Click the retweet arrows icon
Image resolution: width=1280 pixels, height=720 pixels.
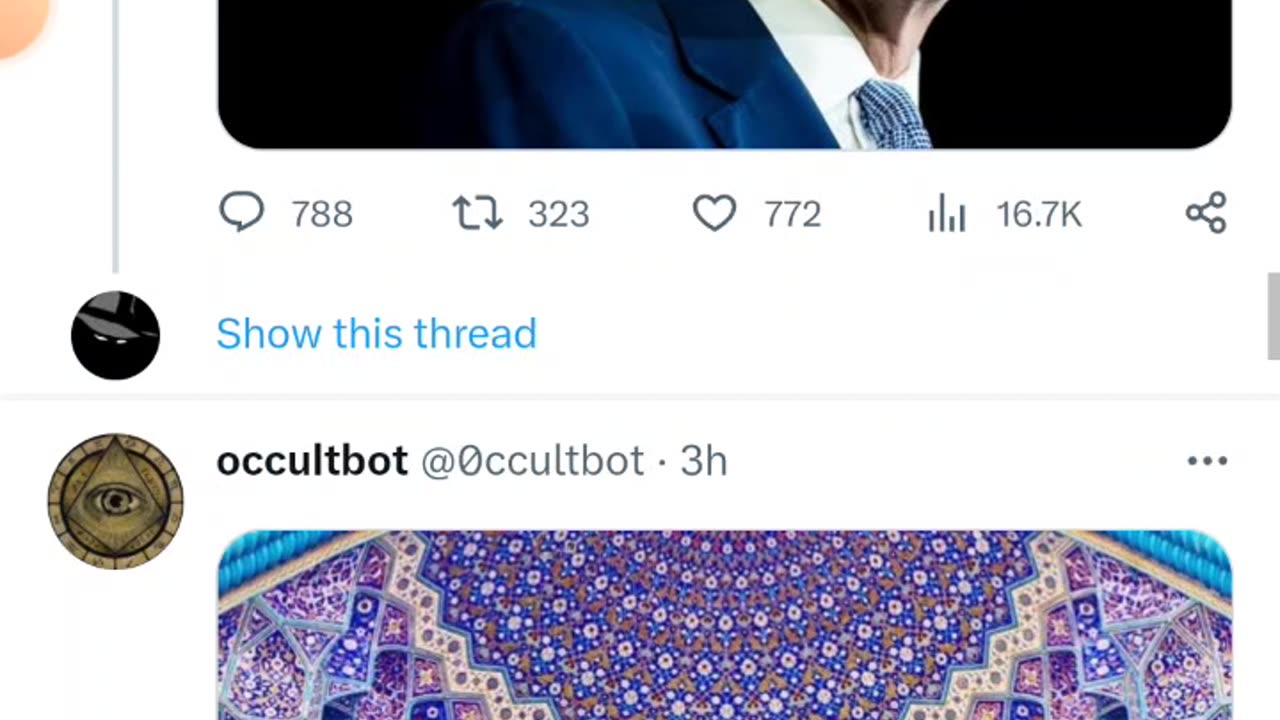tap(477, 213)
